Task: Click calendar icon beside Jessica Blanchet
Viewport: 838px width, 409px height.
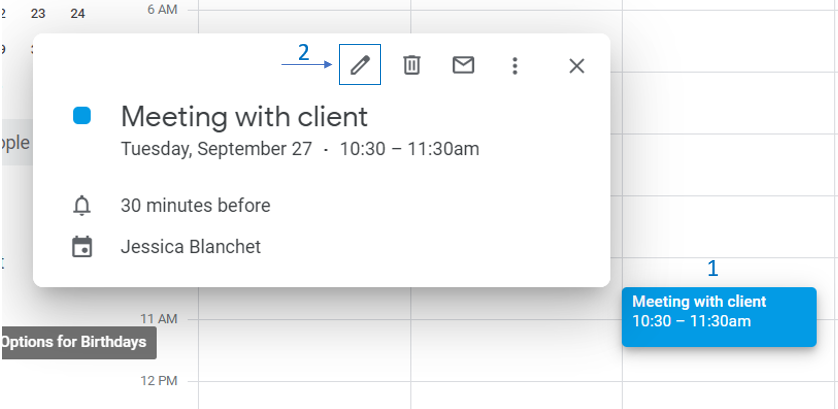Action: 82,246
